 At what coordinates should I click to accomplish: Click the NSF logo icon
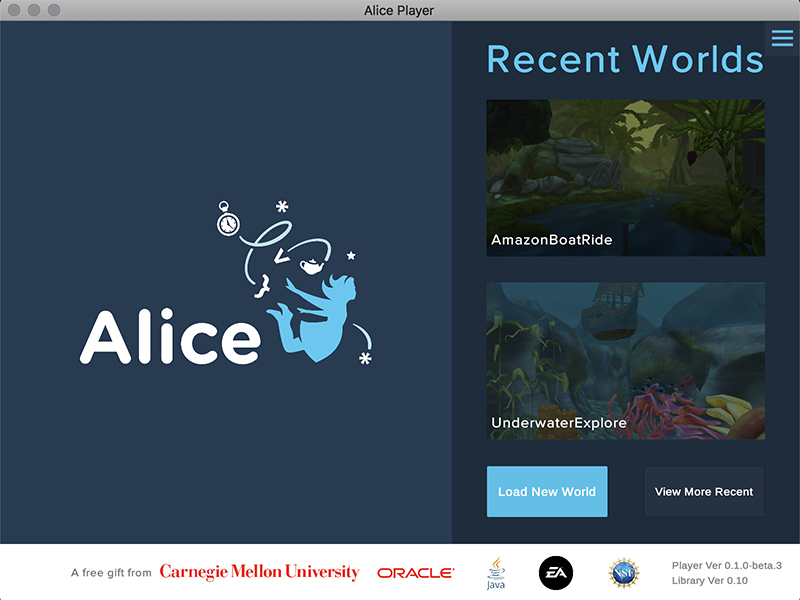624,573
